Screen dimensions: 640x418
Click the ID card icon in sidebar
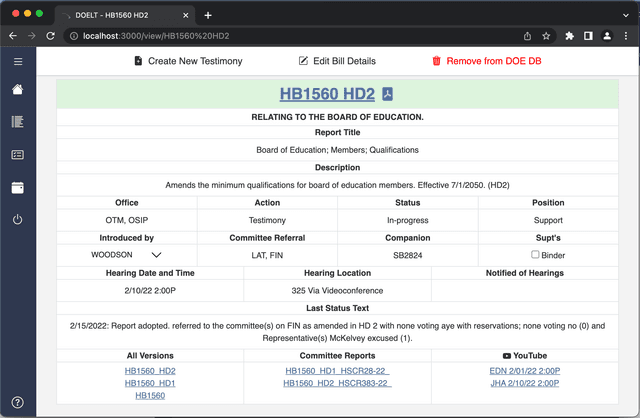coord(17,155)
